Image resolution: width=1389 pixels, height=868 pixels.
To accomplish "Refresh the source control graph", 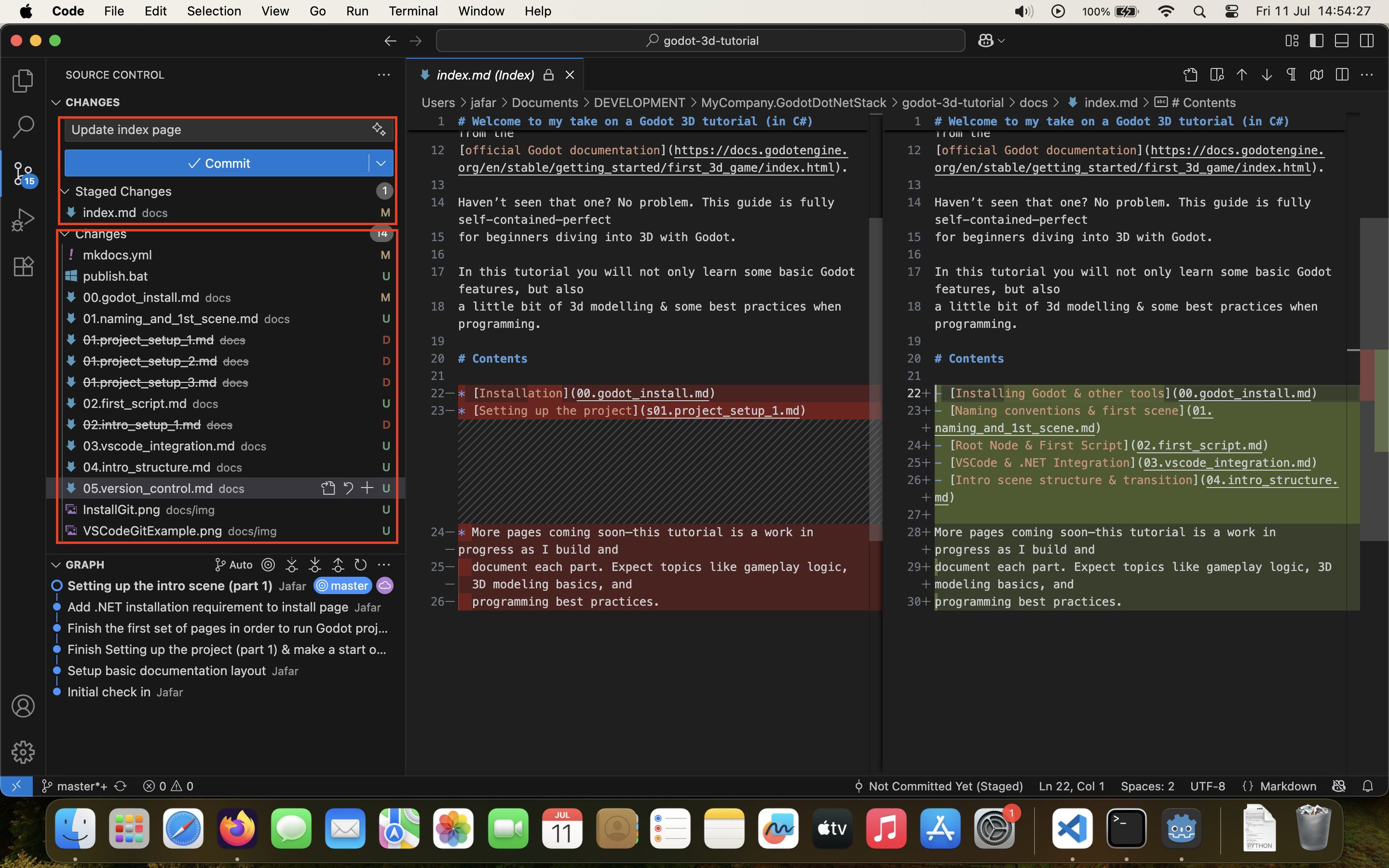I will (360, 565).
